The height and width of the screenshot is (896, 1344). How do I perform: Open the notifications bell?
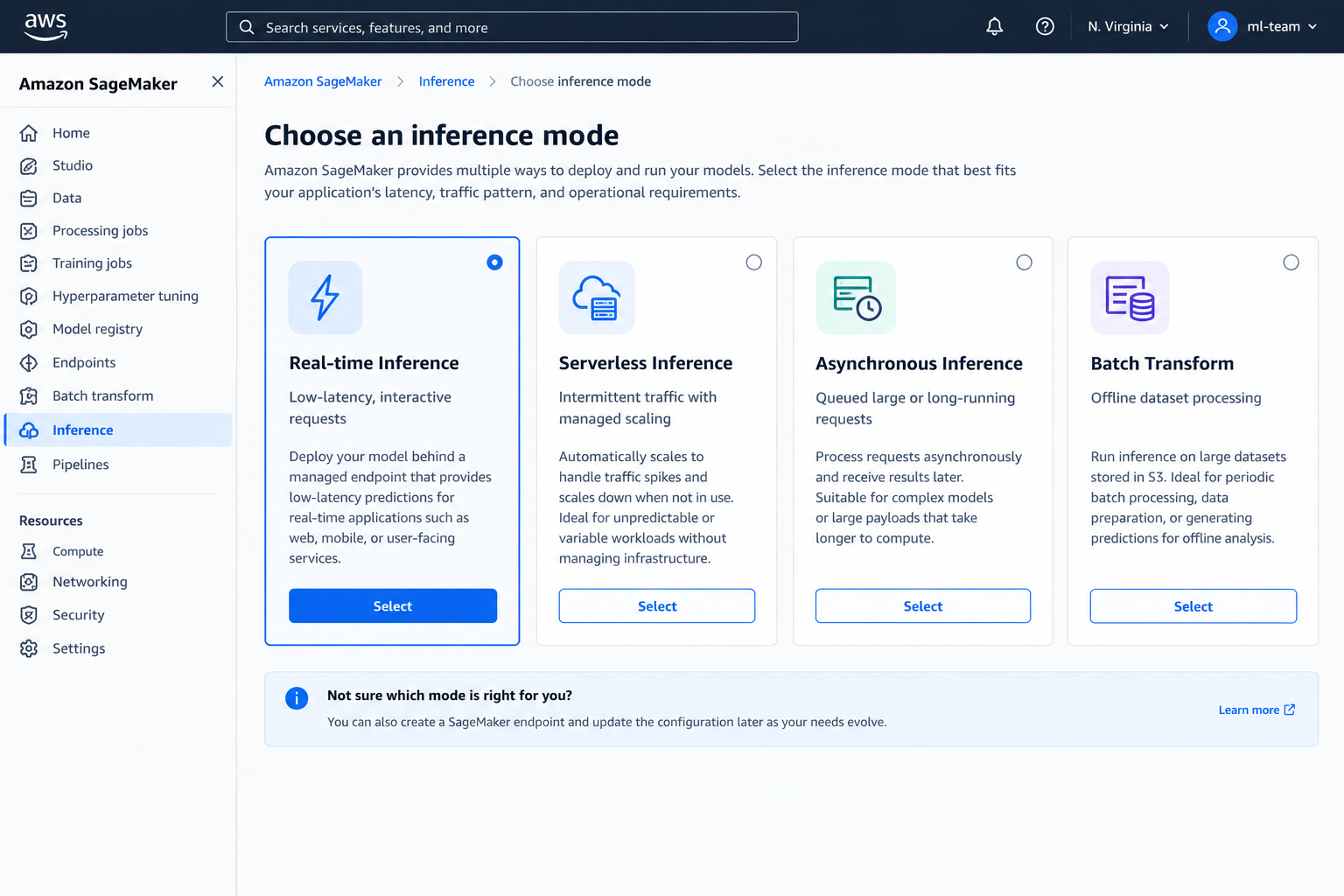tap(994, 26)
